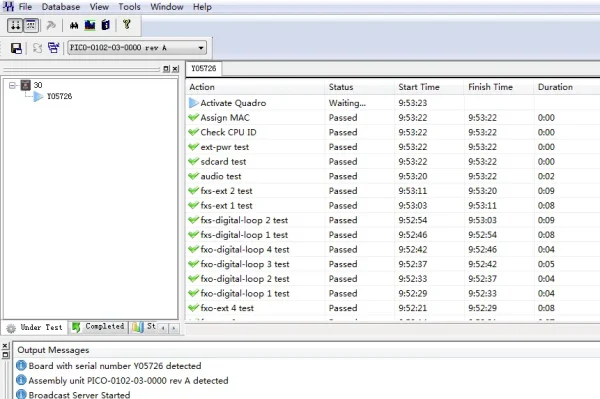
Task: Click the grayed-out hammer tool icon
Action: tap(51, 26)
